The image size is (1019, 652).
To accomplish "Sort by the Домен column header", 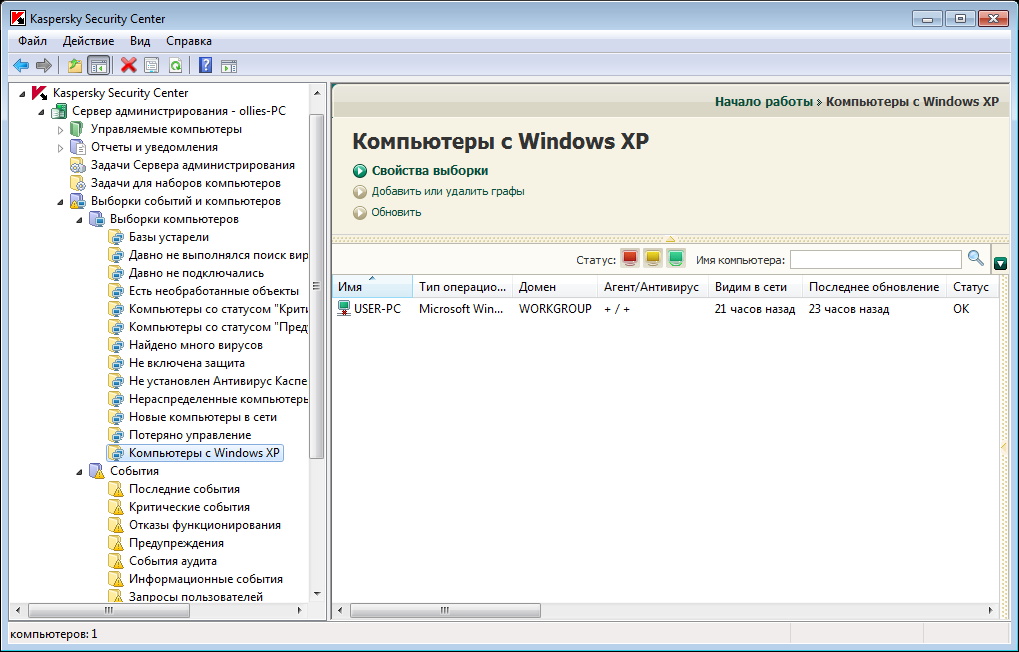I will (555, 287).
